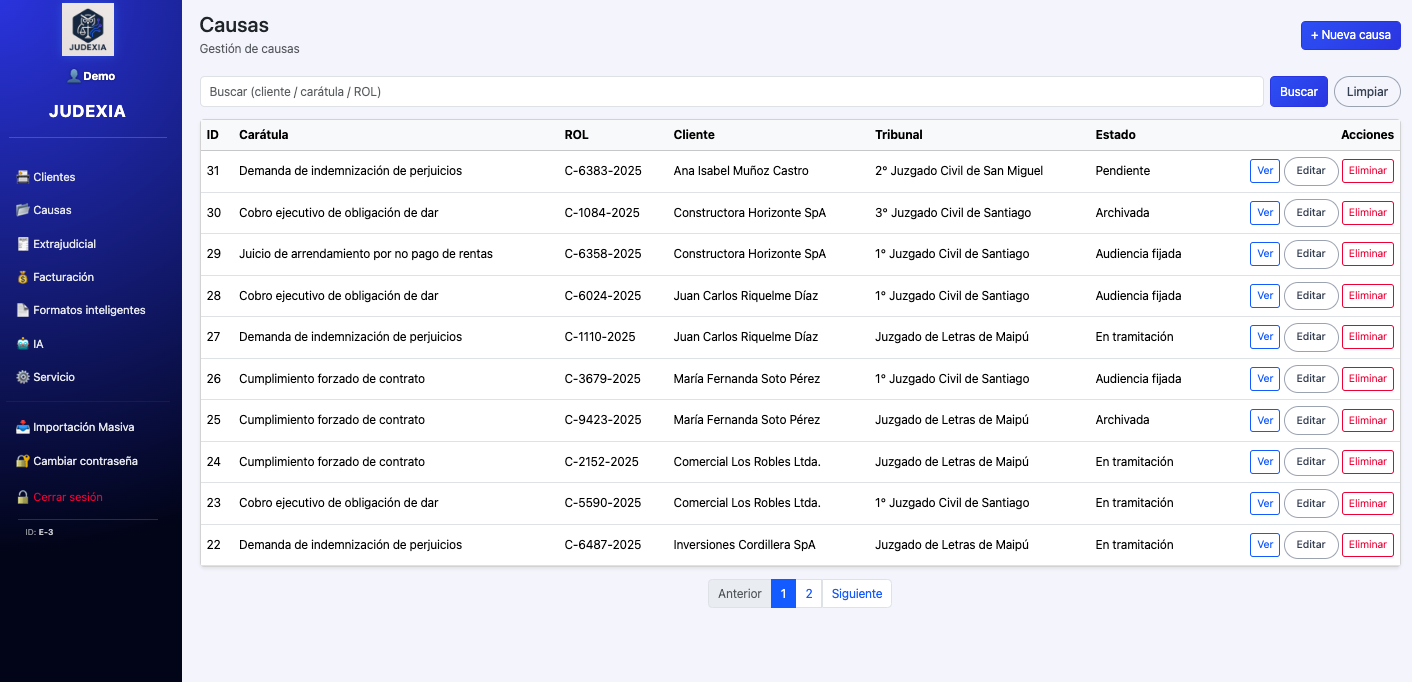1412x682 pixels.
Task: Click the Importación Masiva inbox icon
Action: click(23, 427)
